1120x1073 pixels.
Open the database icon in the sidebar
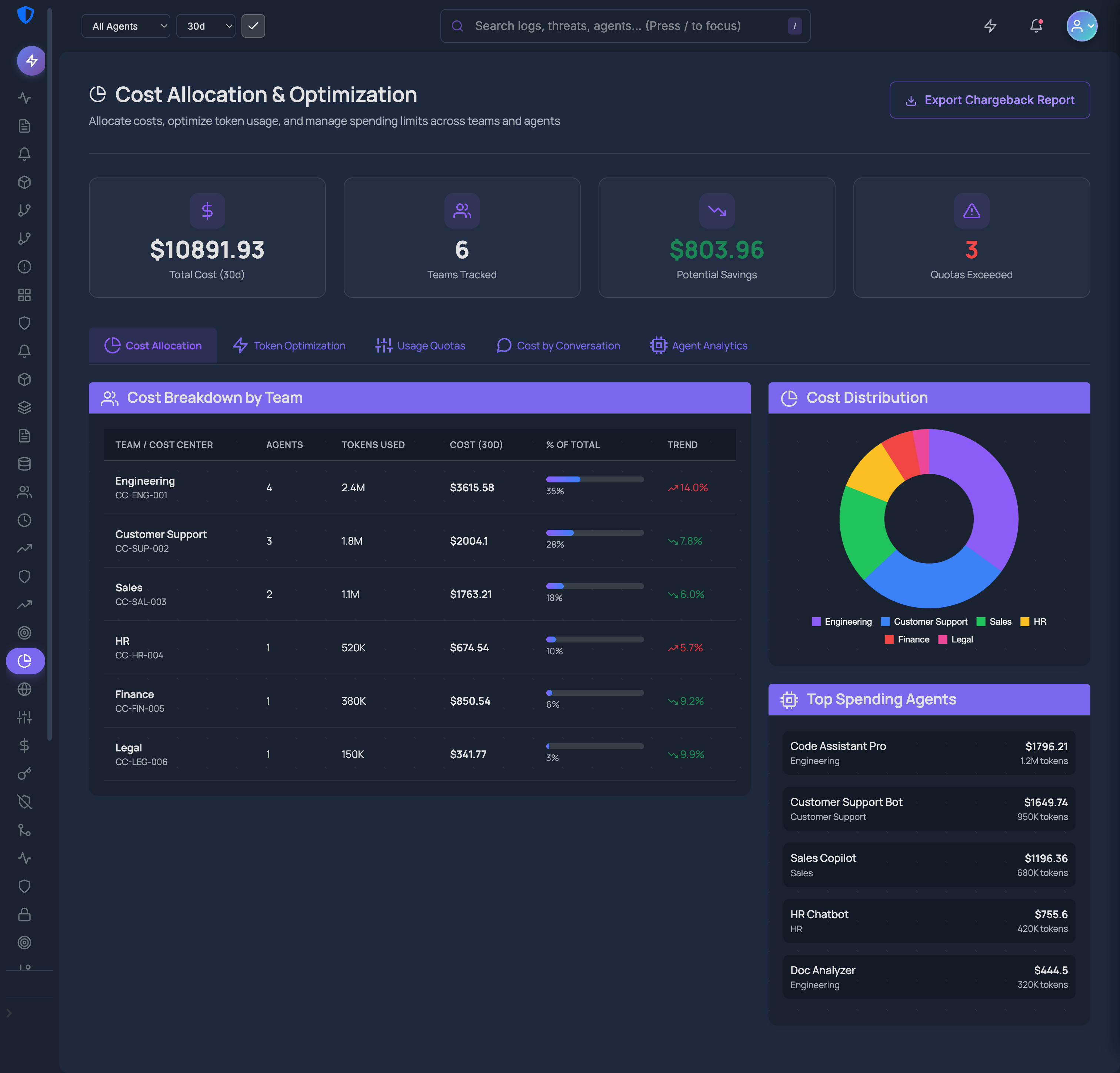[24, 464]
